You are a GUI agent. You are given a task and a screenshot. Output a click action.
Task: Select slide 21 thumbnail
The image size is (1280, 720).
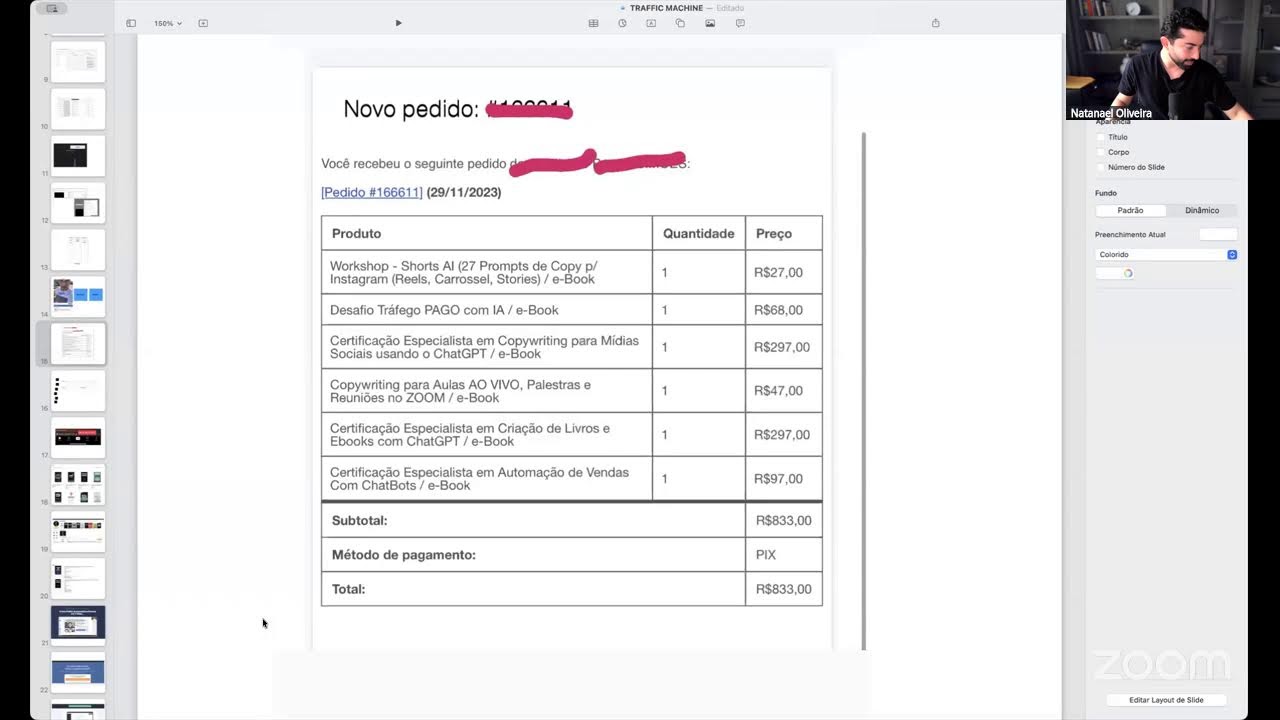[x=78, y=625]
